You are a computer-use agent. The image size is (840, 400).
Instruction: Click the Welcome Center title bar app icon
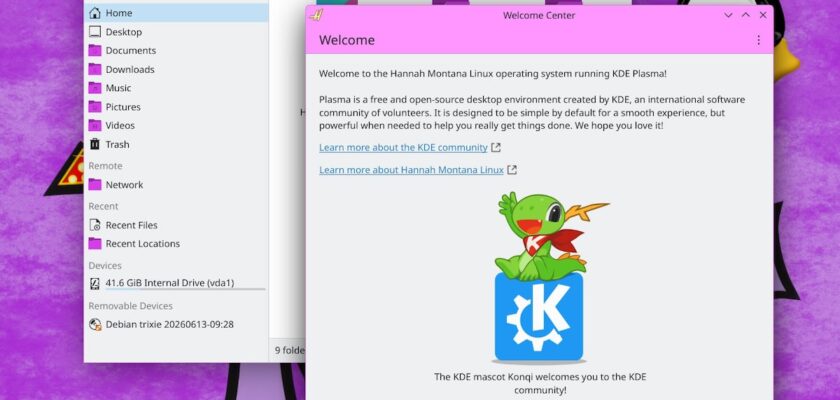pyautogui.click(x=317, y=15)
